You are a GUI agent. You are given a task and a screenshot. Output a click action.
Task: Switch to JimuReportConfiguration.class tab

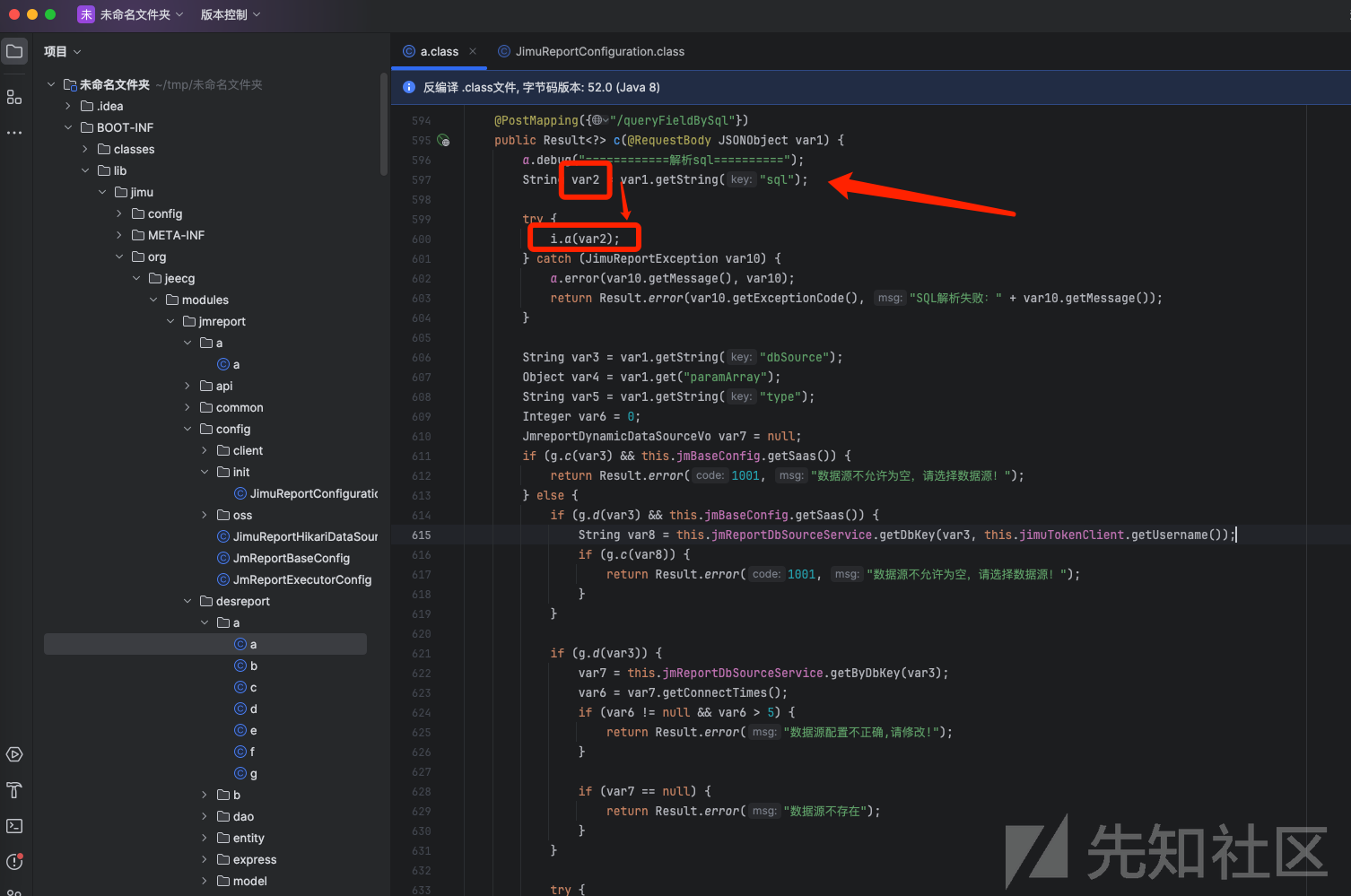point(599,51)
